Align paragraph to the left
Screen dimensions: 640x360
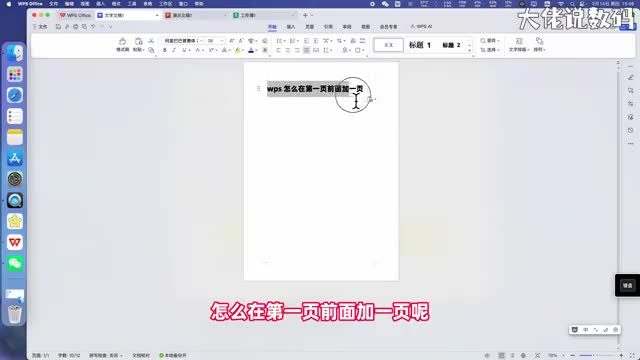278,50
